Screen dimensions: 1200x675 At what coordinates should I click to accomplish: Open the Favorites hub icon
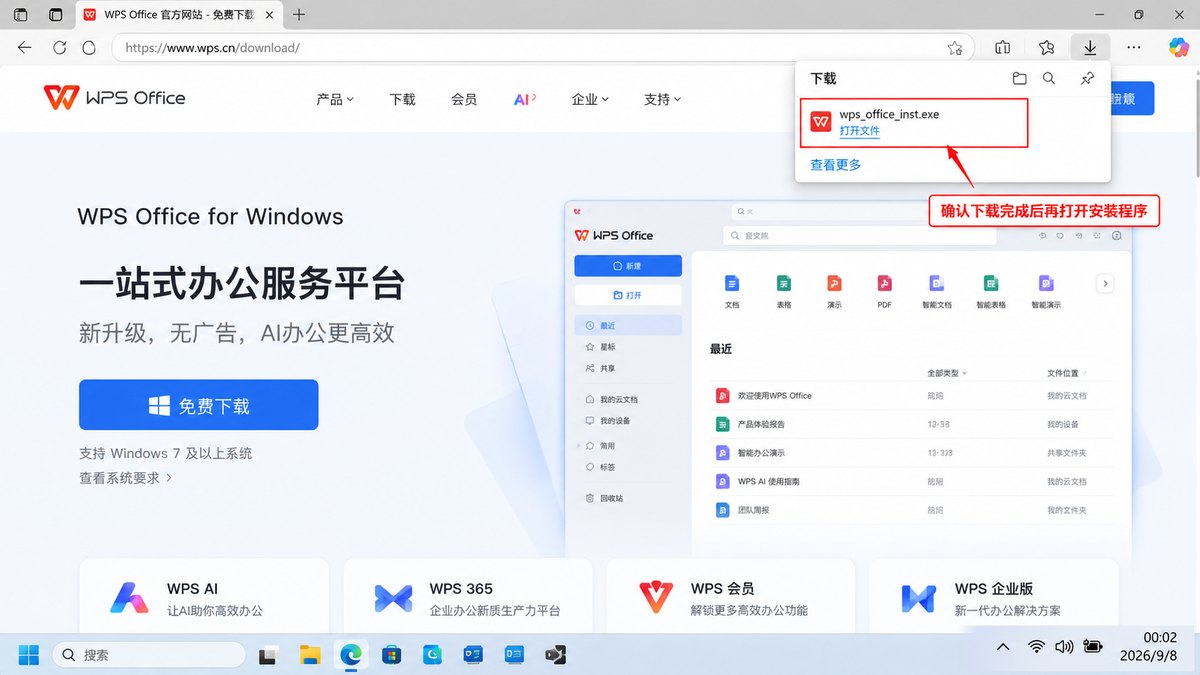(x=1046, y=47)
